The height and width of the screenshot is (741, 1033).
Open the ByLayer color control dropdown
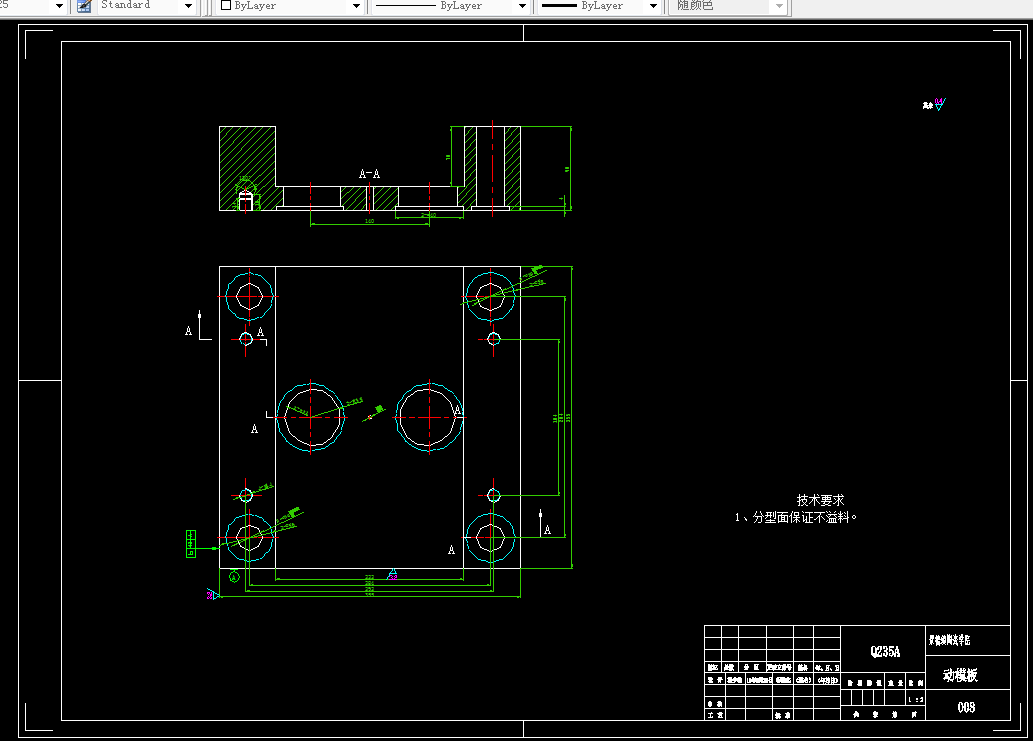[x=356, y=6]
